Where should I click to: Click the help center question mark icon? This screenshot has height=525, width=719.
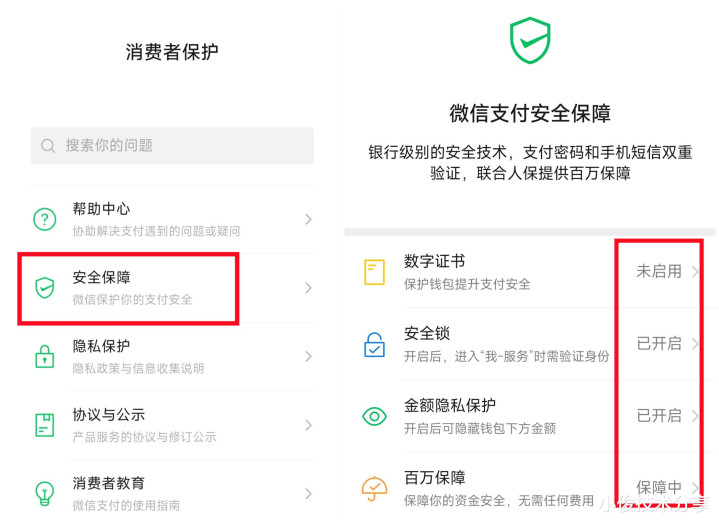click(x=44, y=219)
